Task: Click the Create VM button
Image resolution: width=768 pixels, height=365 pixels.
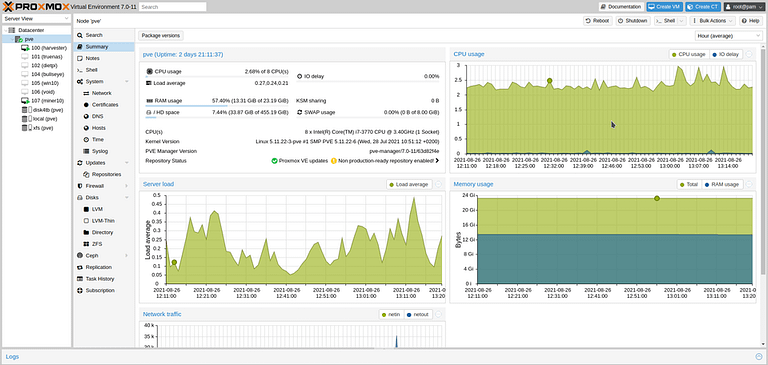Action: coord(664,7)
